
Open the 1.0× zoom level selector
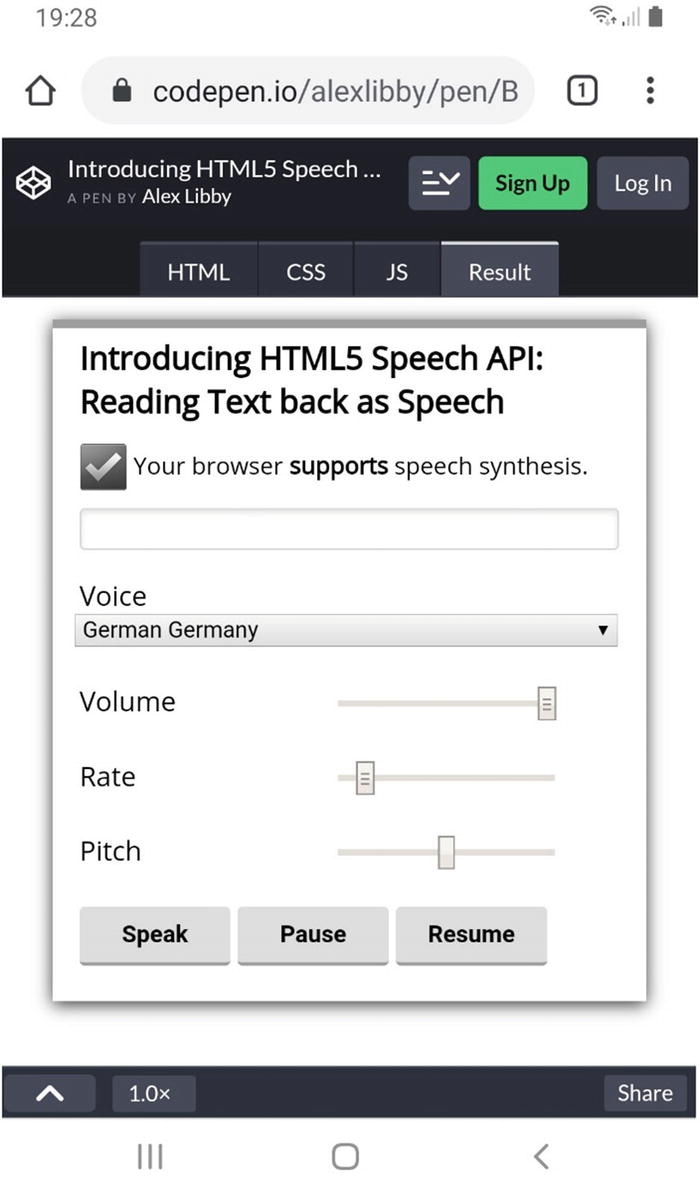150,1094
